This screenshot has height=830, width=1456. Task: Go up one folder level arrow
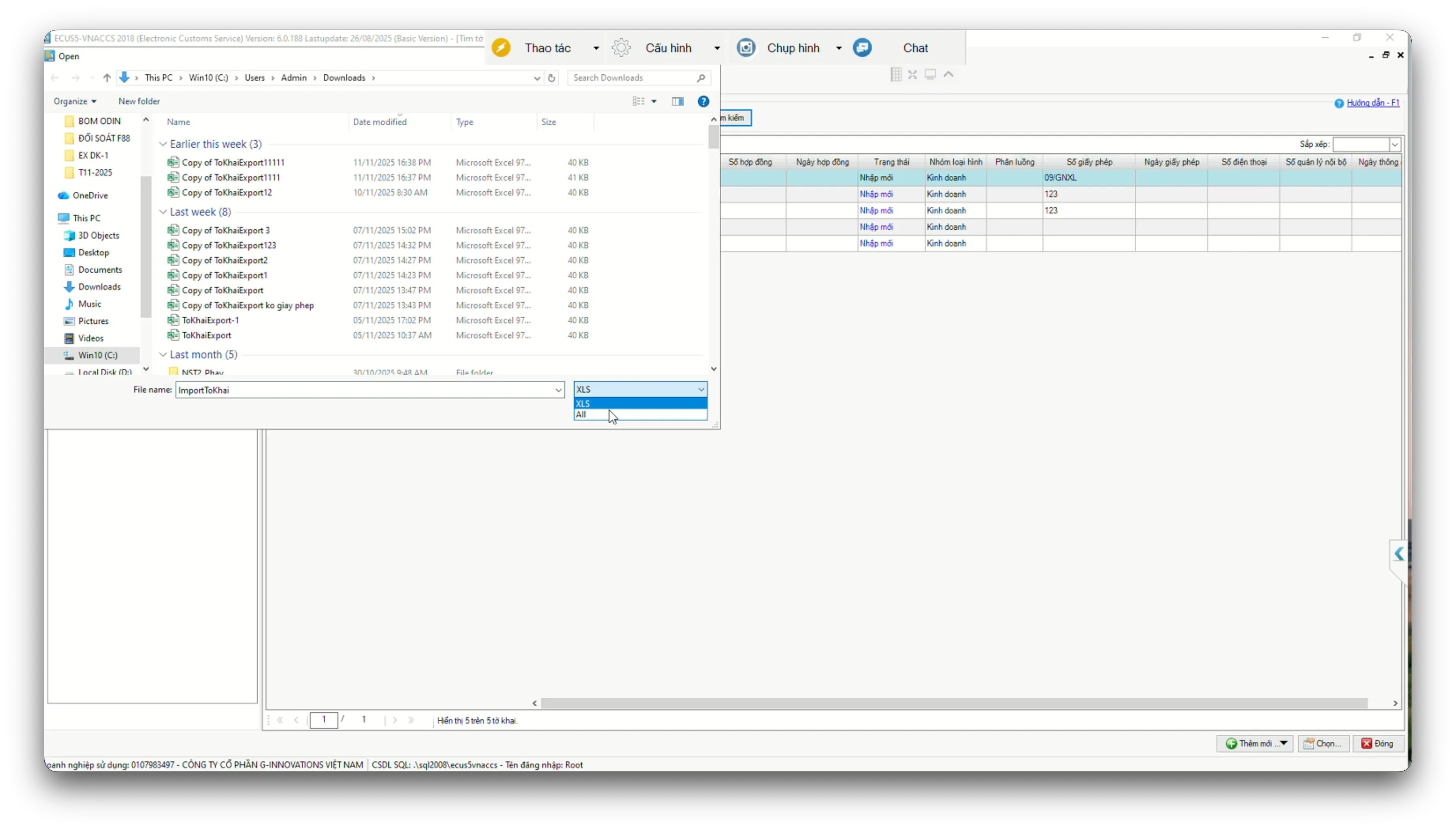coord(107,78)
